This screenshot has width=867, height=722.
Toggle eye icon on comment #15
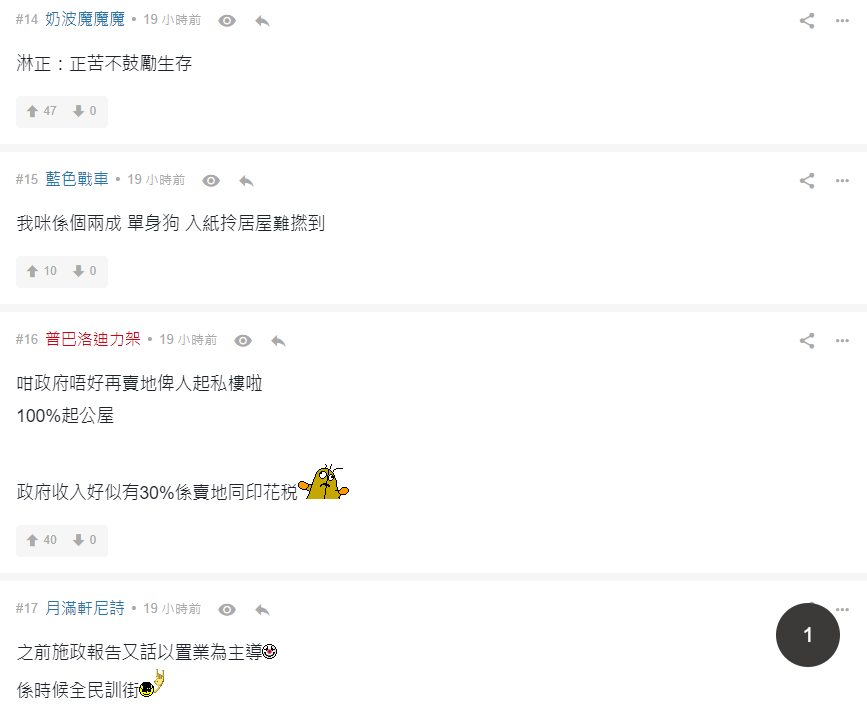[211, 181]
